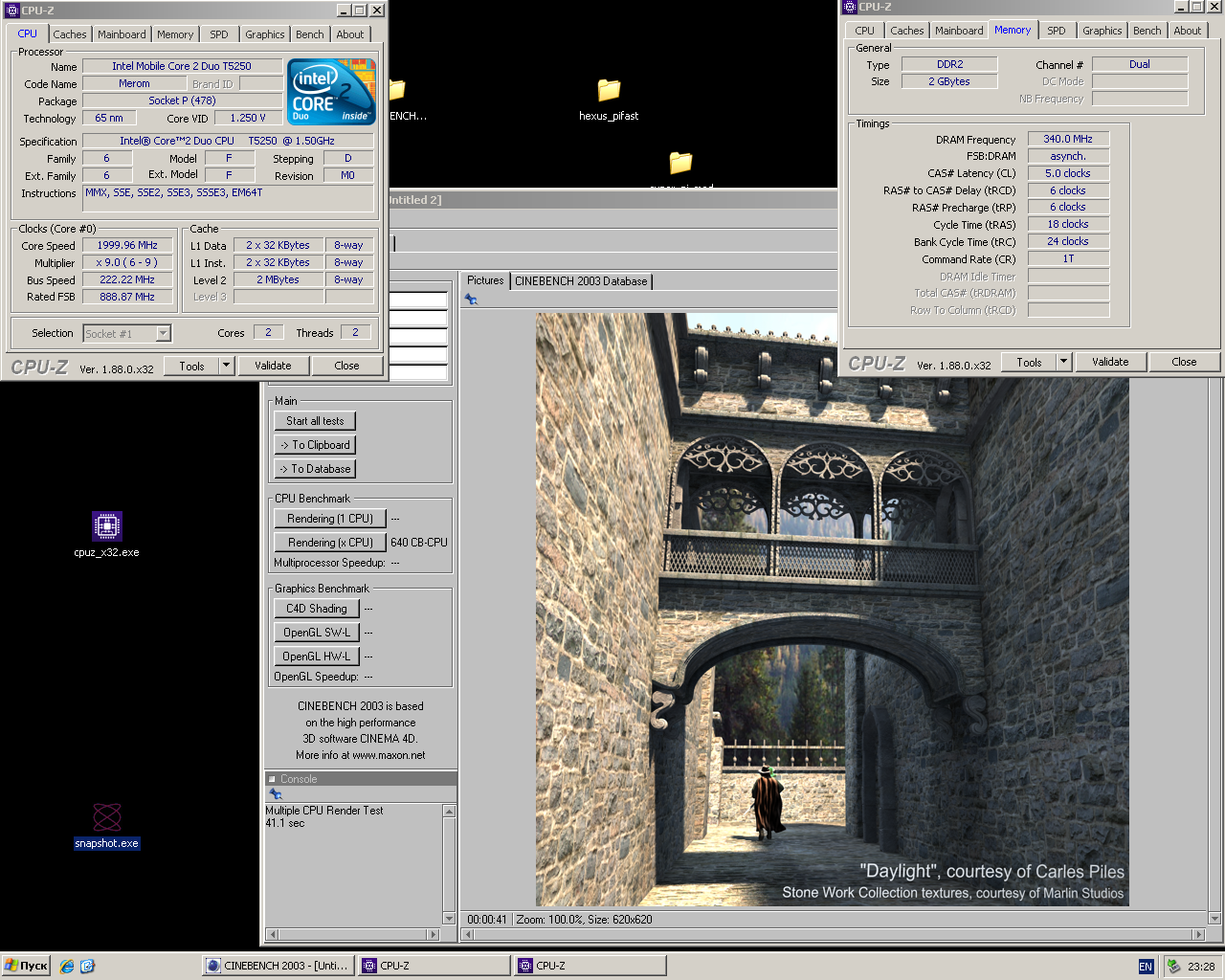Activate first CPU-Z taskbar button
This screenshot has height=980, width=1225.
coord(434,966)
